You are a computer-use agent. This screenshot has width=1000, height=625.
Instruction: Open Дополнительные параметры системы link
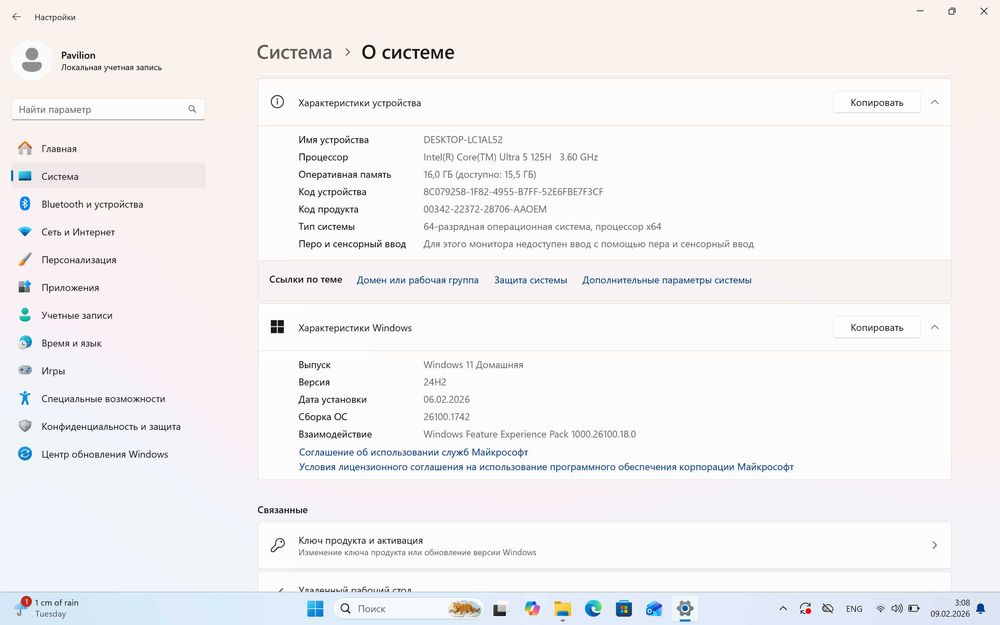tap(666, 280)
